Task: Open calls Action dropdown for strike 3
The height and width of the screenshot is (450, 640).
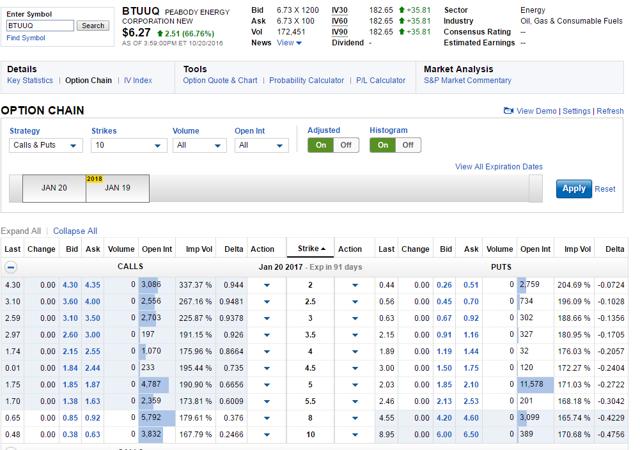Action: point(267,318)
